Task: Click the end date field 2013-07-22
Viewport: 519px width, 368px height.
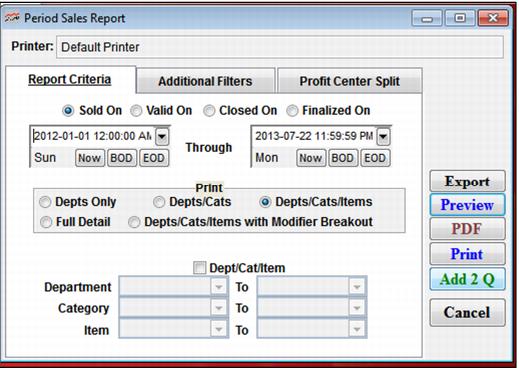Action: [x=314, y=136]
